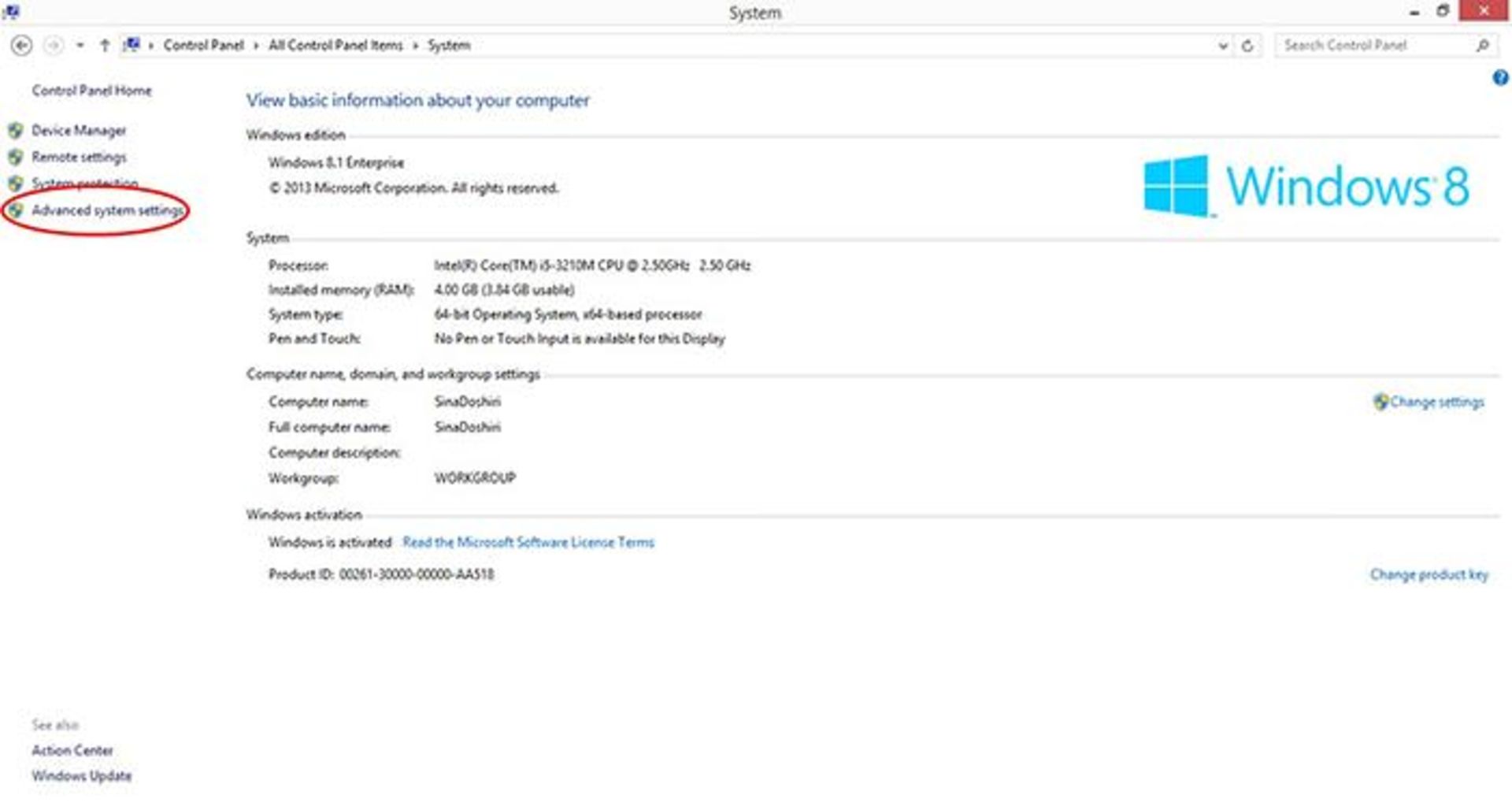Click Change product key
The image size is (1512, 806).
click(x=1429, y=574)
